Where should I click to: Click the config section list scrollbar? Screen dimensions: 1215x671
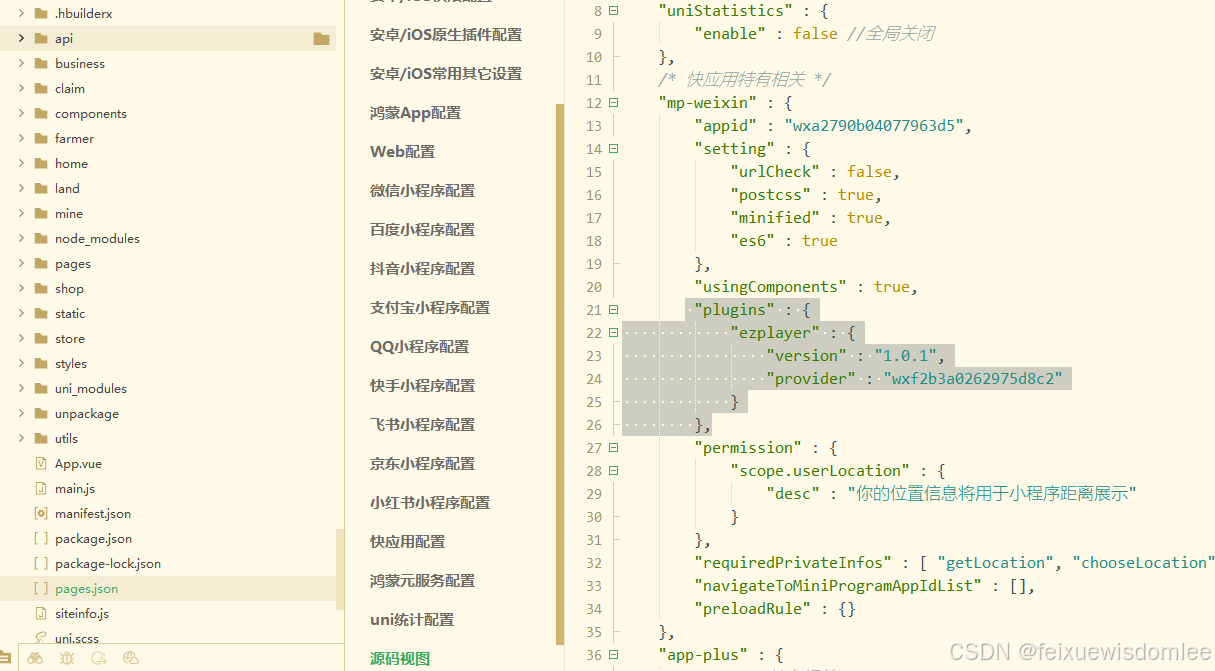(x=560, y=372)
